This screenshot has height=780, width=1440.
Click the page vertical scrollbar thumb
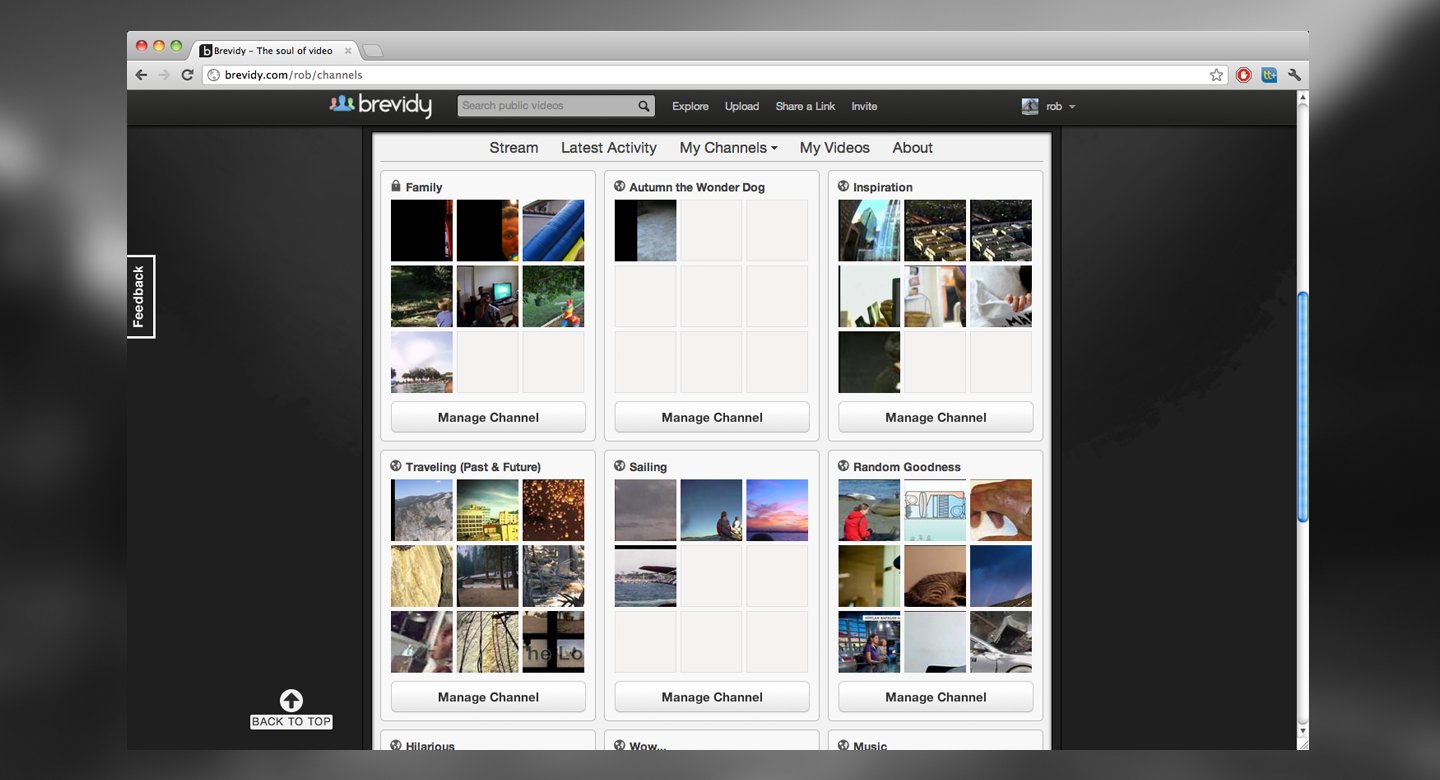pos(1302,406)
